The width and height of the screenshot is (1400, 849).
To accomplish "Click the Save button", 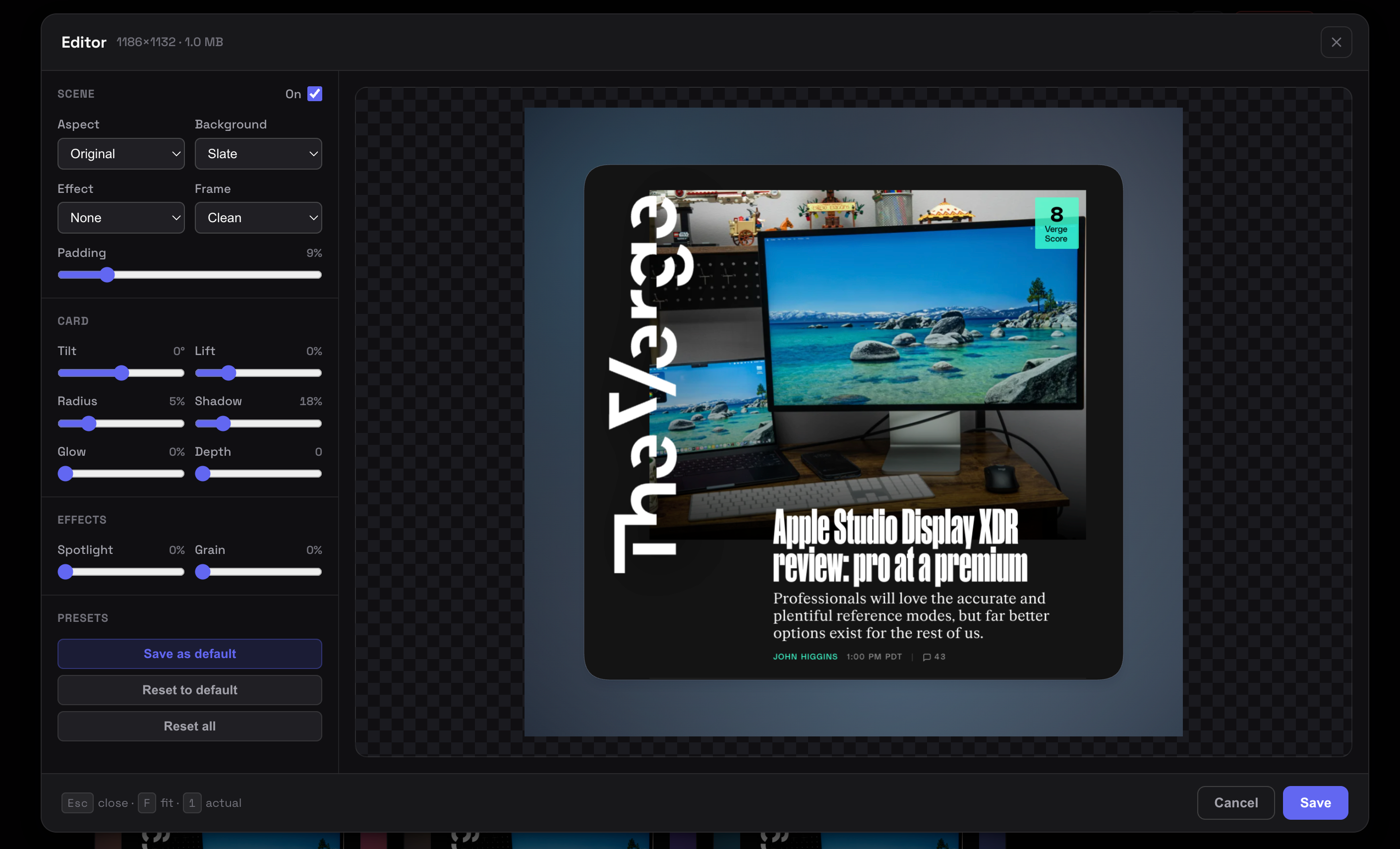I will pos(1315,802).
